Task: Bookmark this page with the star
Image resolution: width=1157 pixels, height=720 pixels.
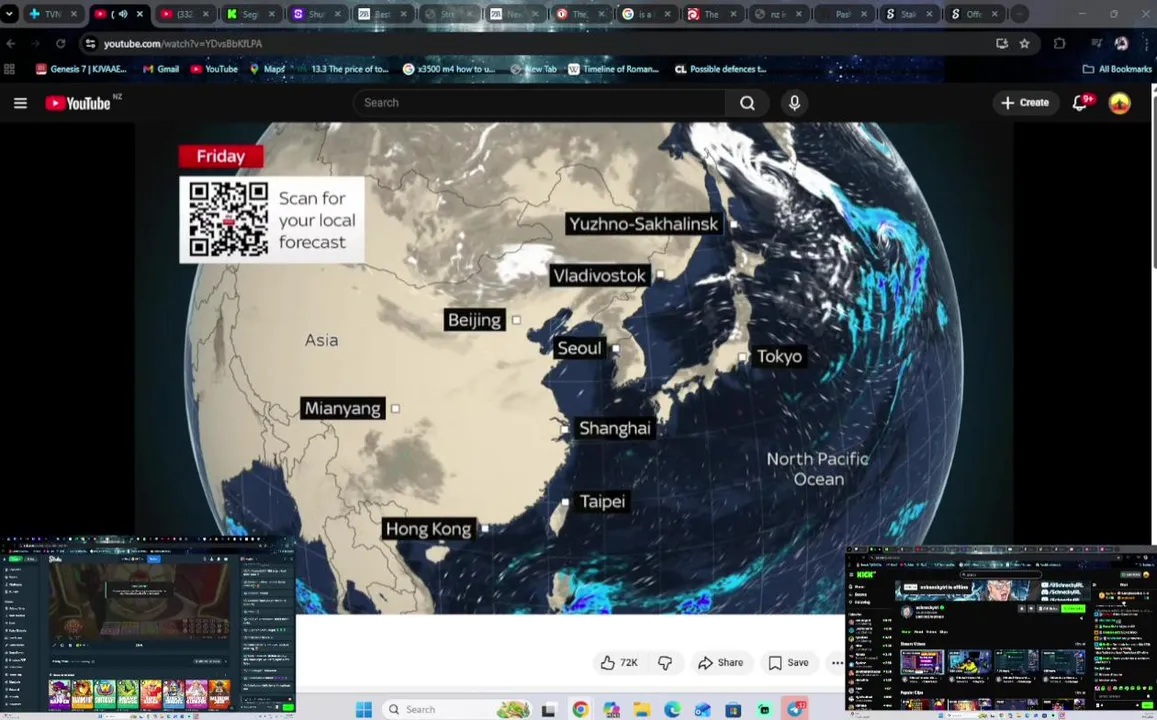Action: point(1025,44)
